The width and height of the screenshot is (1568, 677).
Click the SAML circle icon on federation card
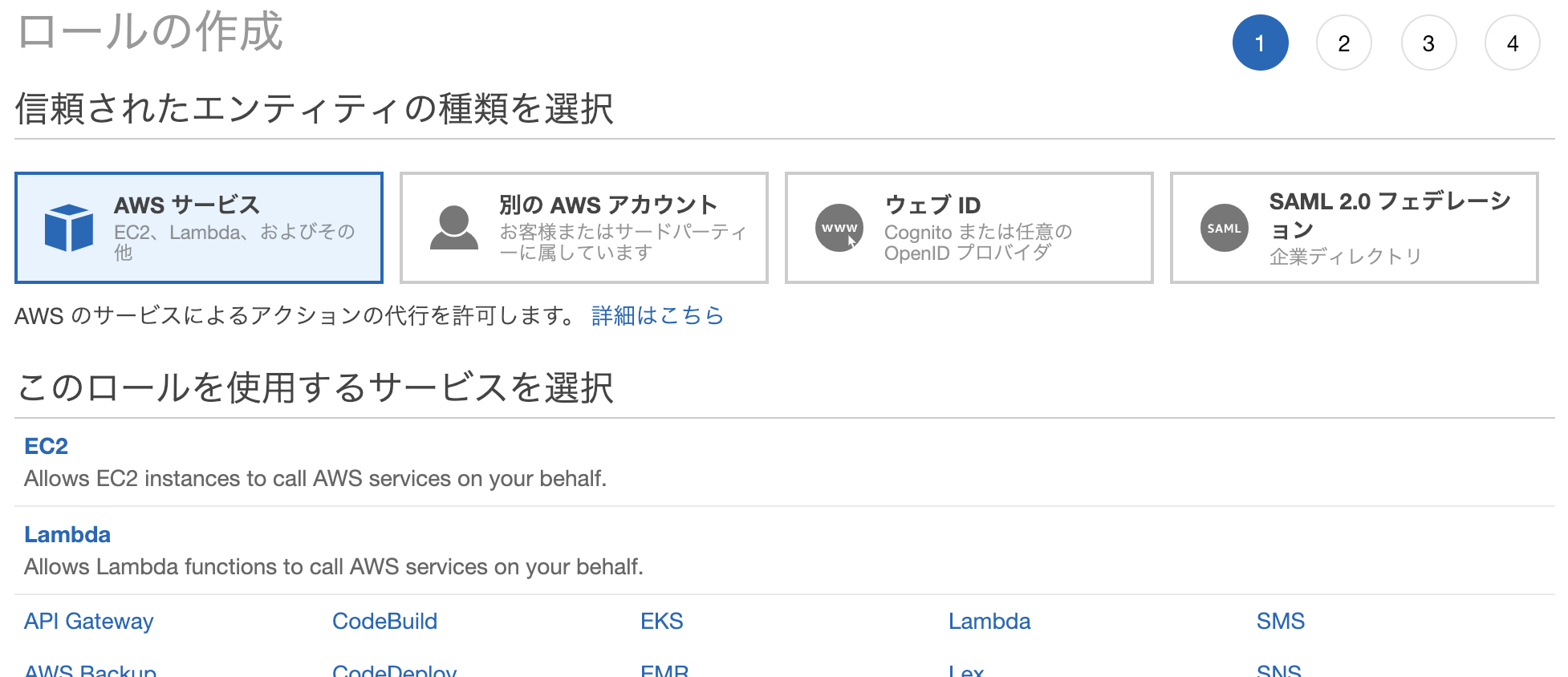[1223, 228]
